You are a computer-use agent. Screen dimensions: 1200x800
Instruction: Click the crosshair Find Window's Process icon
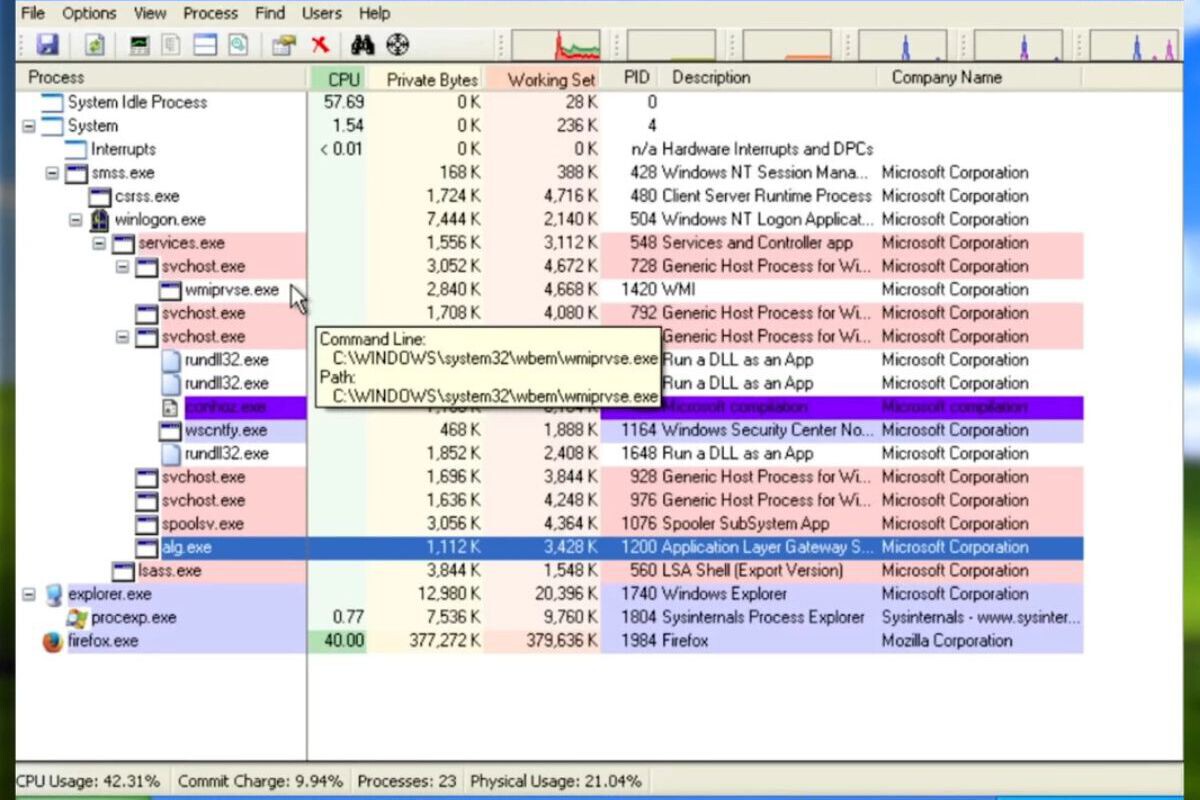pos(398,44)
